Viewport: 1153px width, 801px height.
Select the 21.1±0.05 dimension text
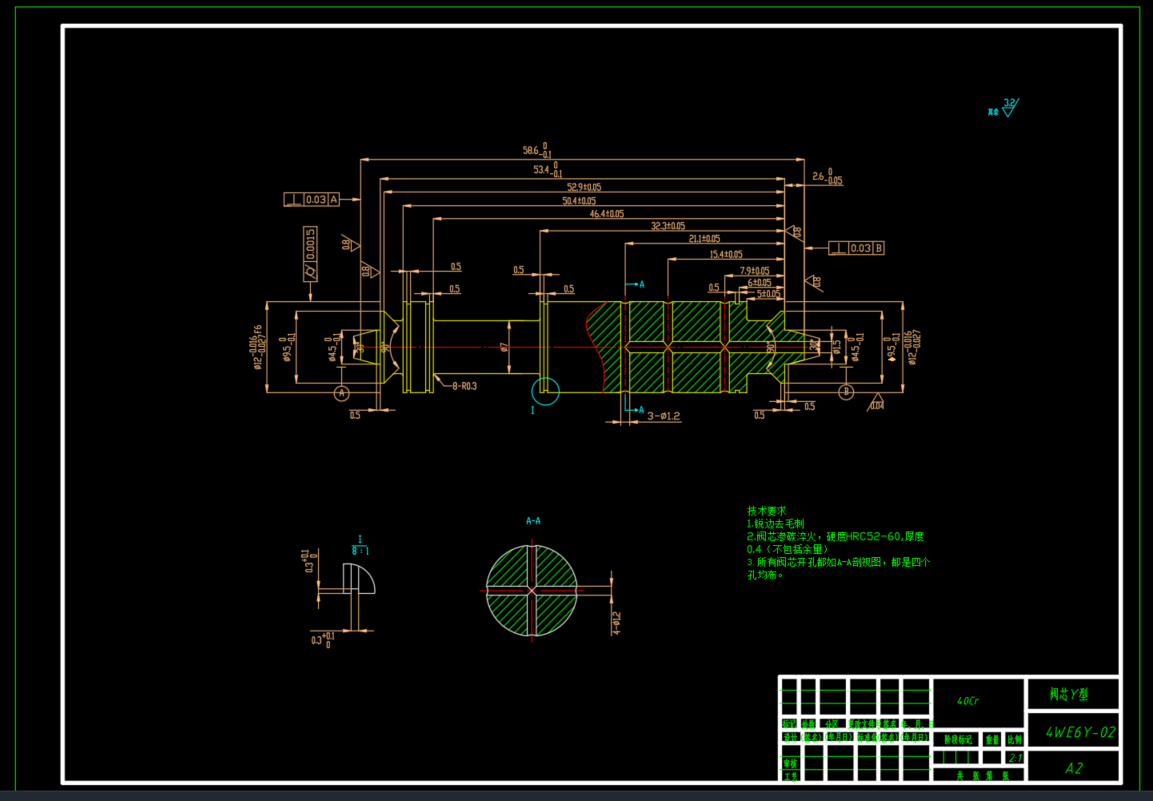(x=704, y=239)
